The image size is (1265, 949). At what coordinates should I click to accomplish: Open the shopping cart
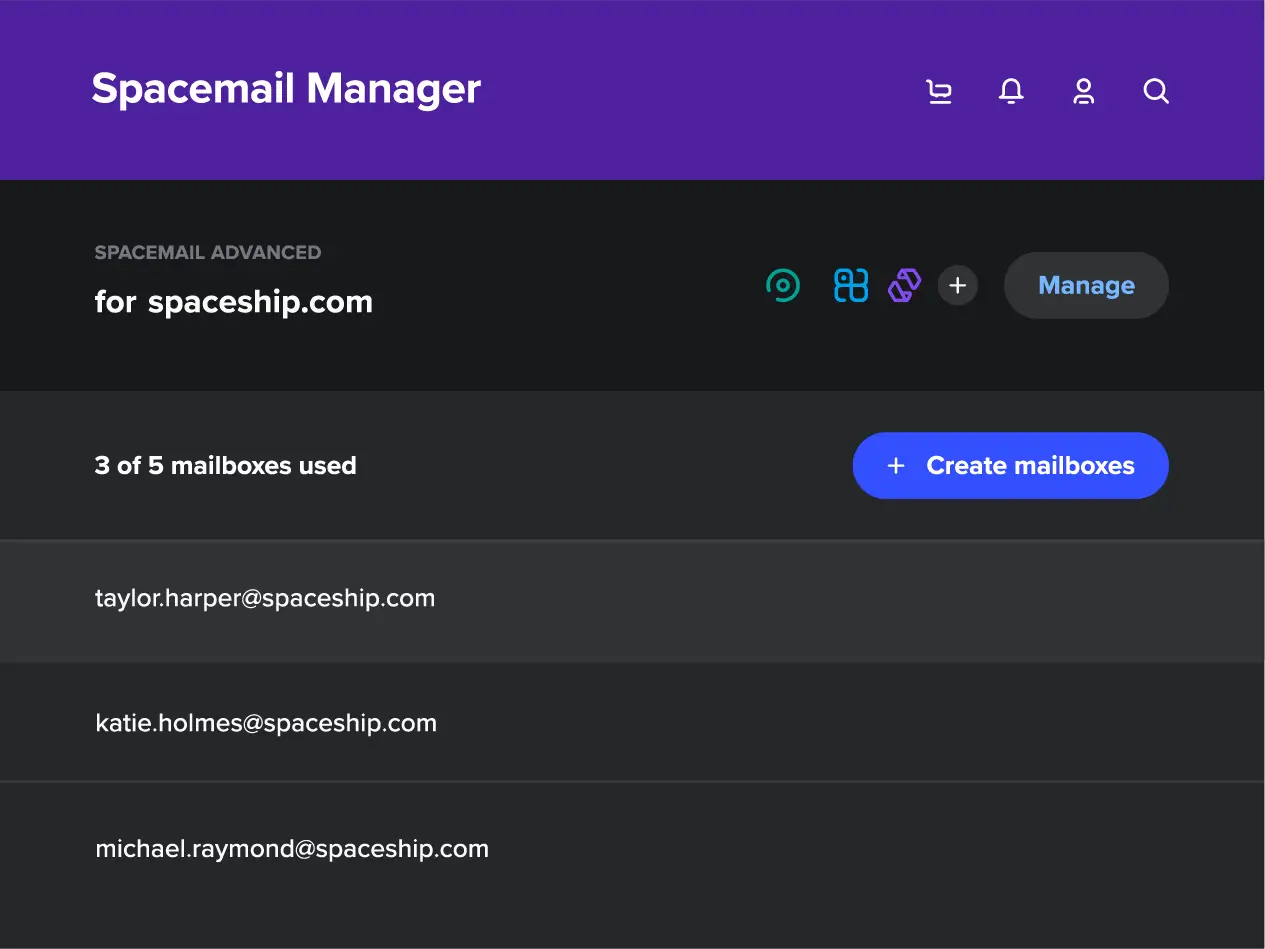tap(939, 91)
